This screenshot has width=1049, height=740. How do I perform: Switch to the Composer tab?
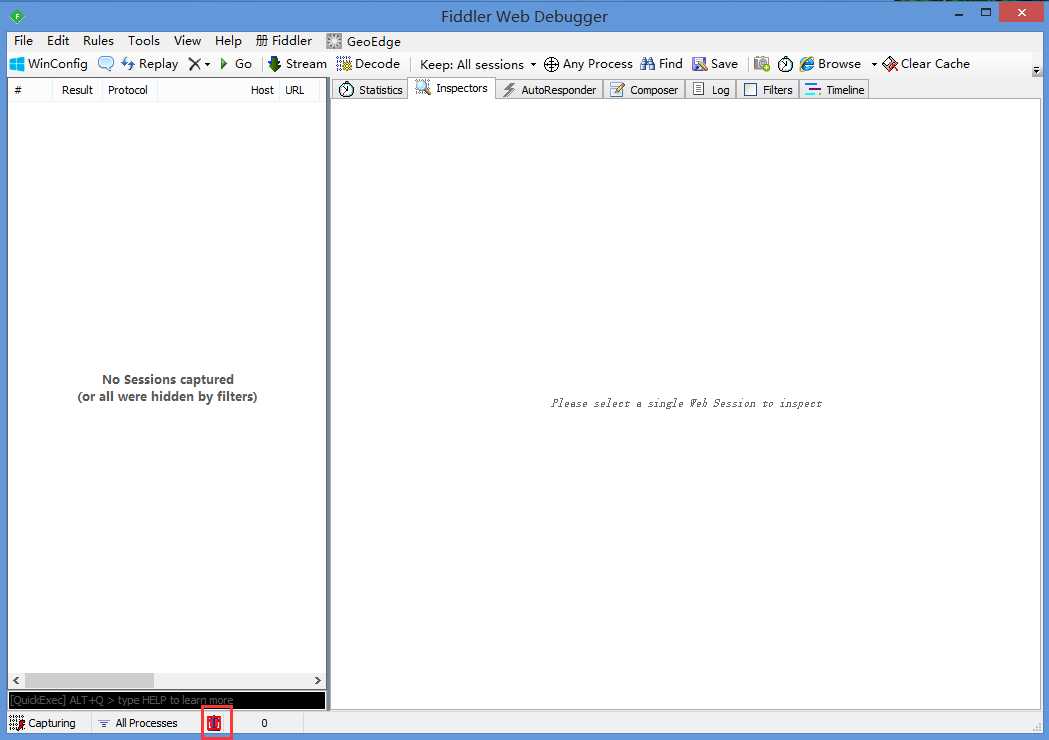click(644, 90)
